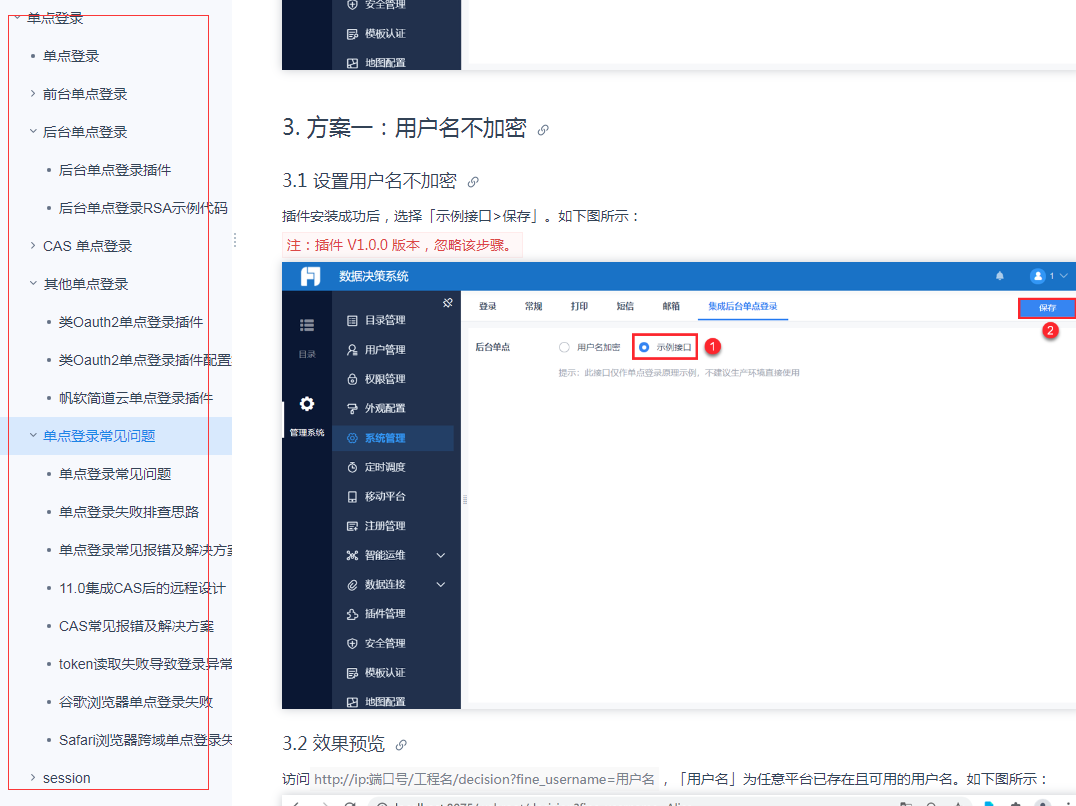Click the red note 插件 V1.0.0 版本
Screen dimensions: 1076x806
pyautogui.click(x=402, y=246)
